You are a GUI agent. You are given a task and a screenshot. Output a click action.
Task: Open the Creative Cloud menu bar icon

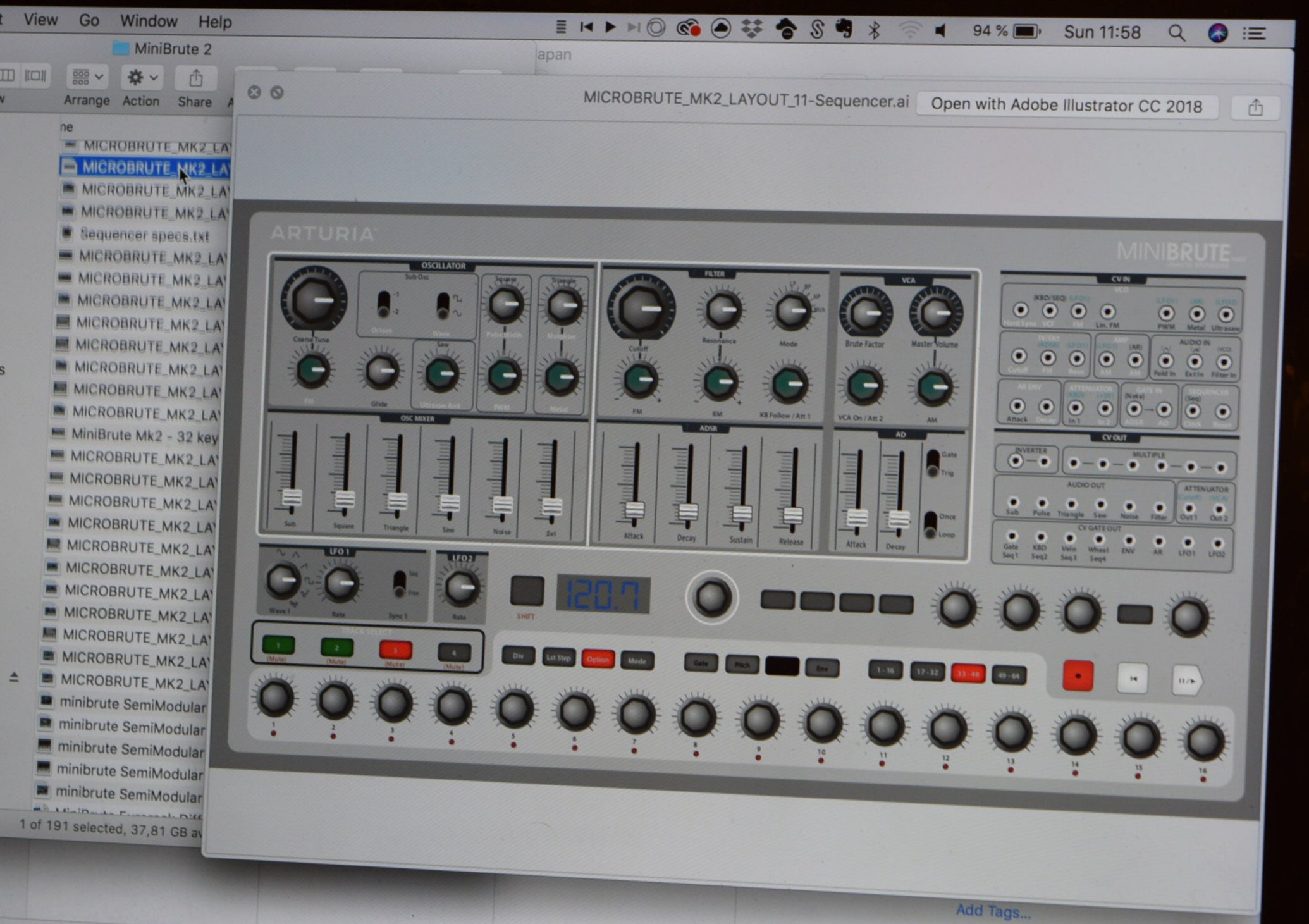point(688,28)
